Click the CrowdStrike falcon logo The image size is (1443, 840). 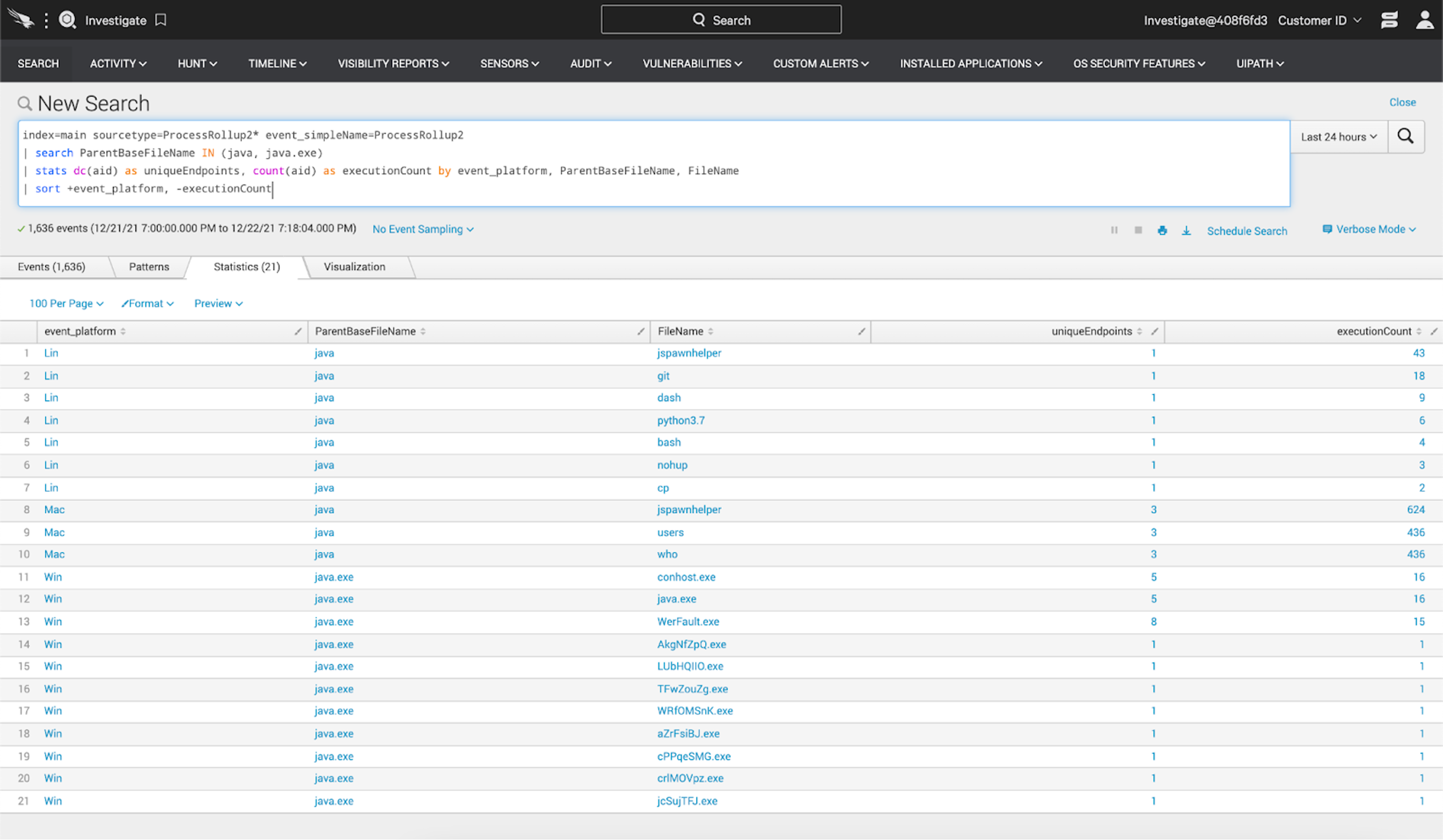pos(20,19)
